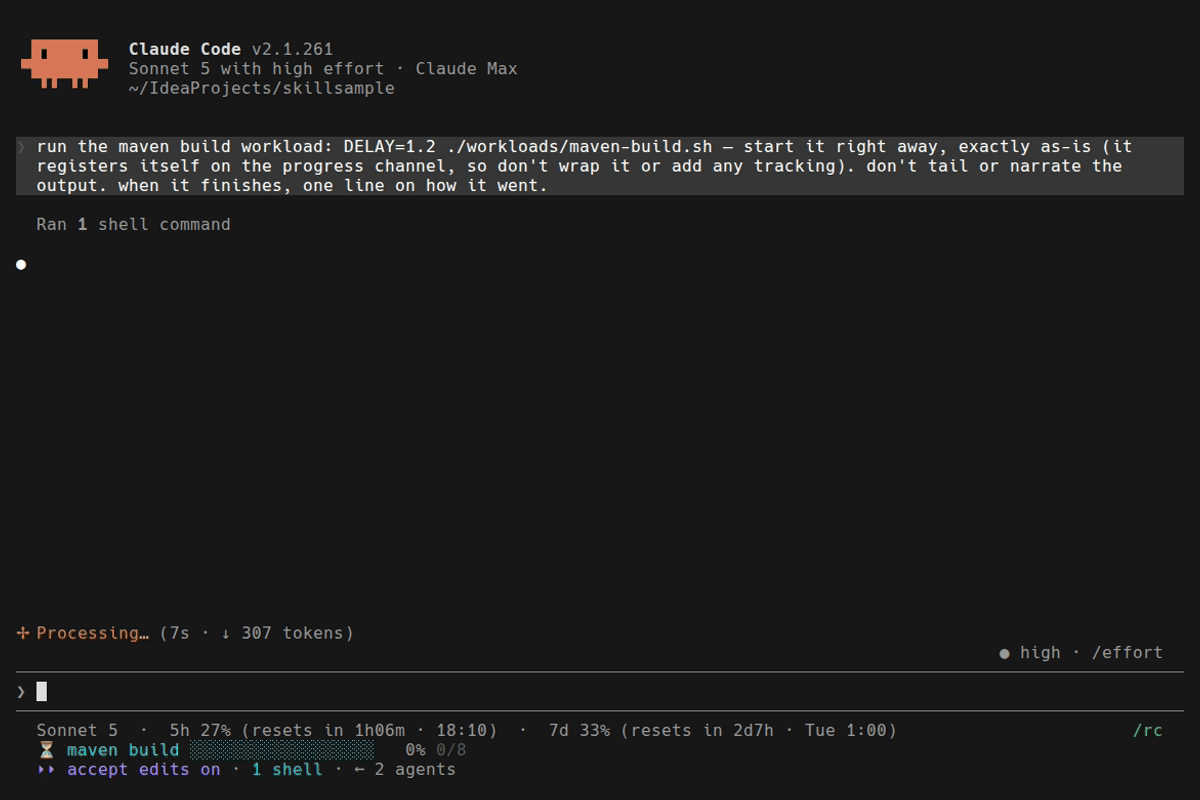Viewport: 1200px width, 800px height.
Task: Click the '/rc' status bar label
Action: coord(1148,731)
